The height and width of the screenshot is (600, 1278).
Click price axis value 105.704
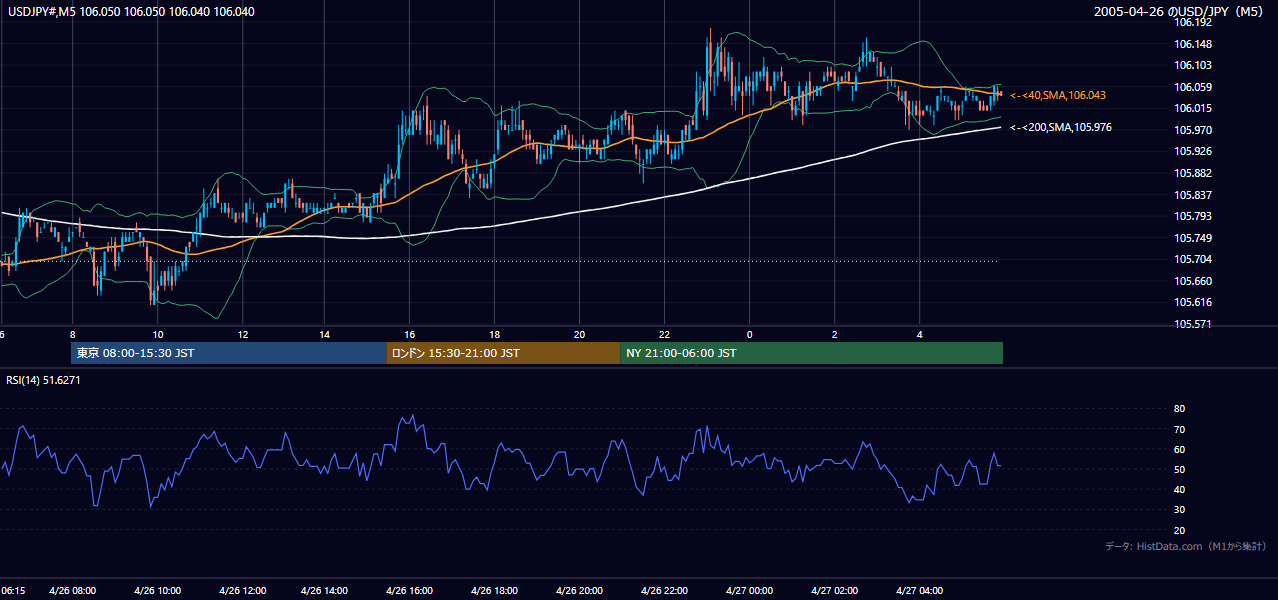[x=1192, y=259]
